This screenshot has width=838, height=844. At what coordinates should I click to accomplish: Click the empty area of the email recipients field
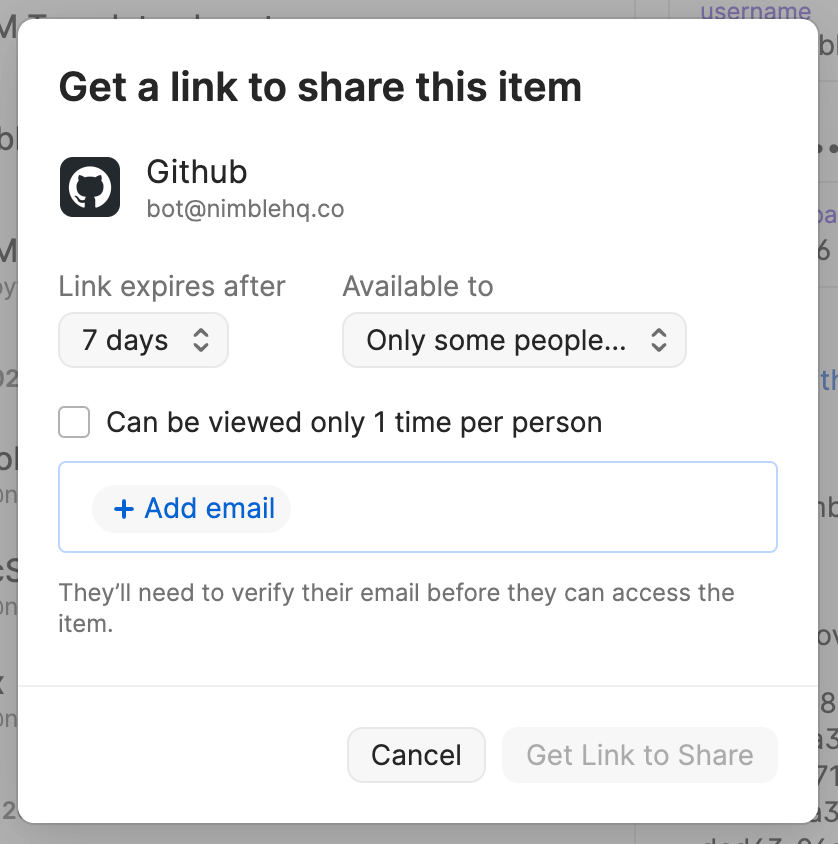click(x=530, y=508)
